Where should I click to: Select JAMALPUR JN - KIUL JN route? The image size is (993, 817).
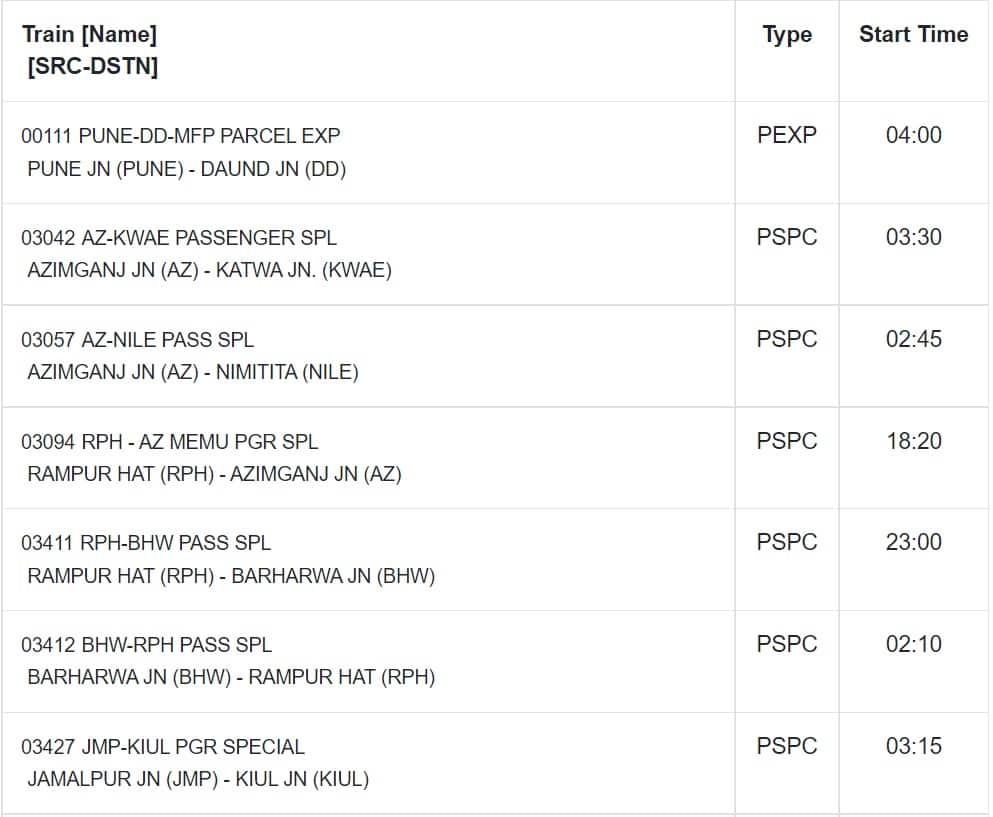click(x=198, y=779)
